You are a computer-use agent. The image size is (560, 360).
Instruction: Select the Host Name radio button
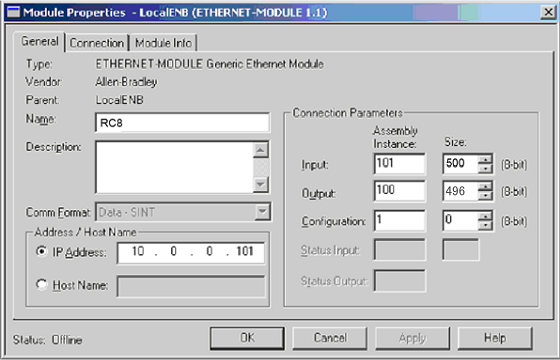(x=41, y=284)
